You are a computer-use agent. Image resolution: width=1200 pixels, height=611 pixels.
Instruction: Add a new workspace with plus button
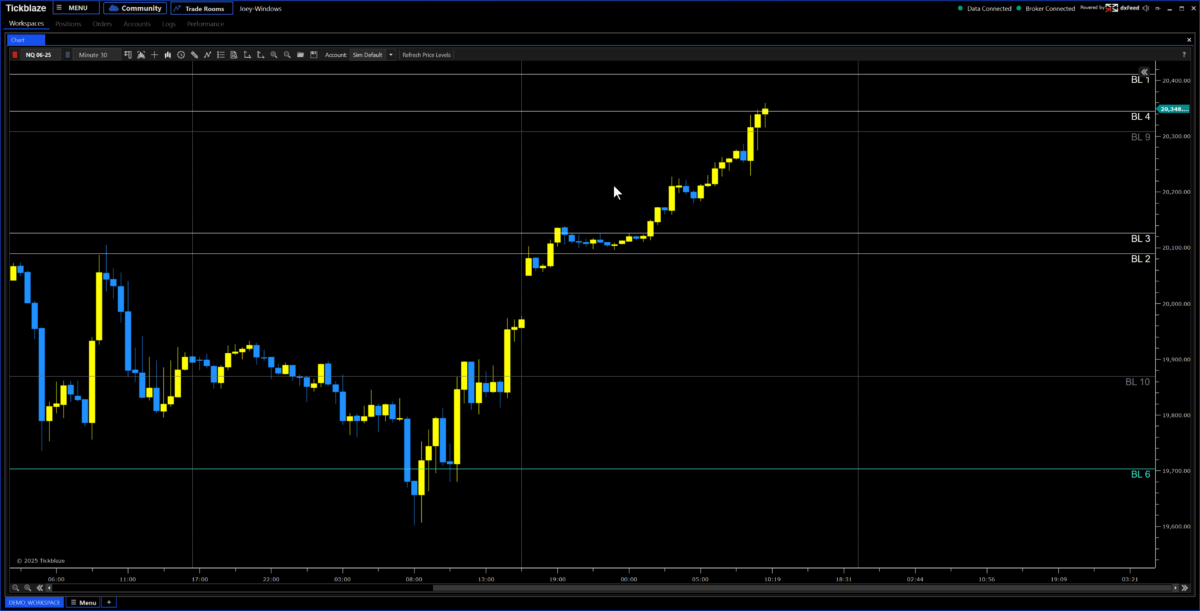[x=110, y=602]
